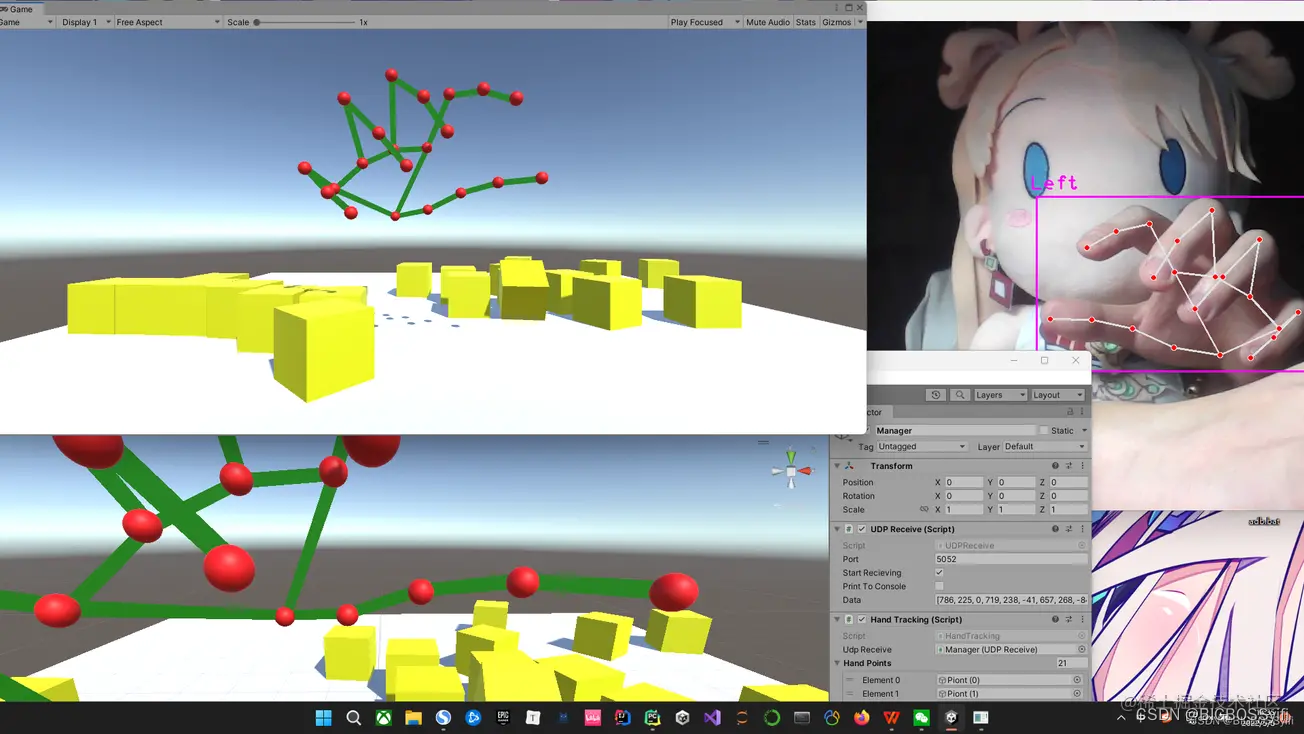
Task: Open the Display 1 dropdown
Action: [x=85, y=22]
